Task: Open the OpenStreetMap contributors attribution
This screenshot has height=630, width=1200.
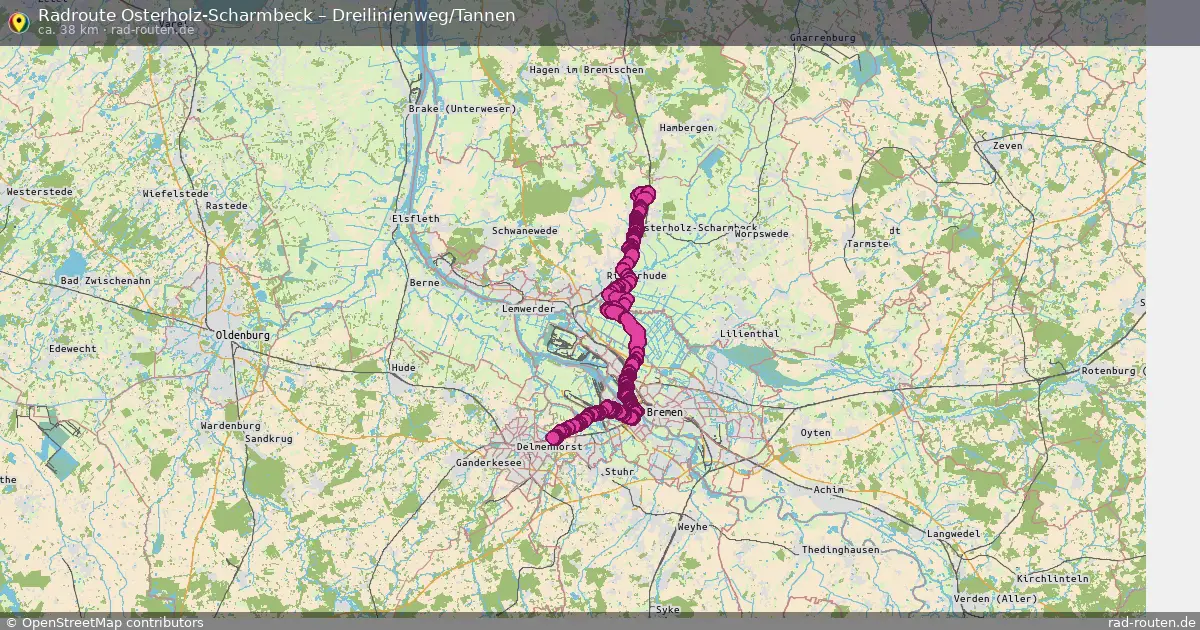Action: [103, 622]
